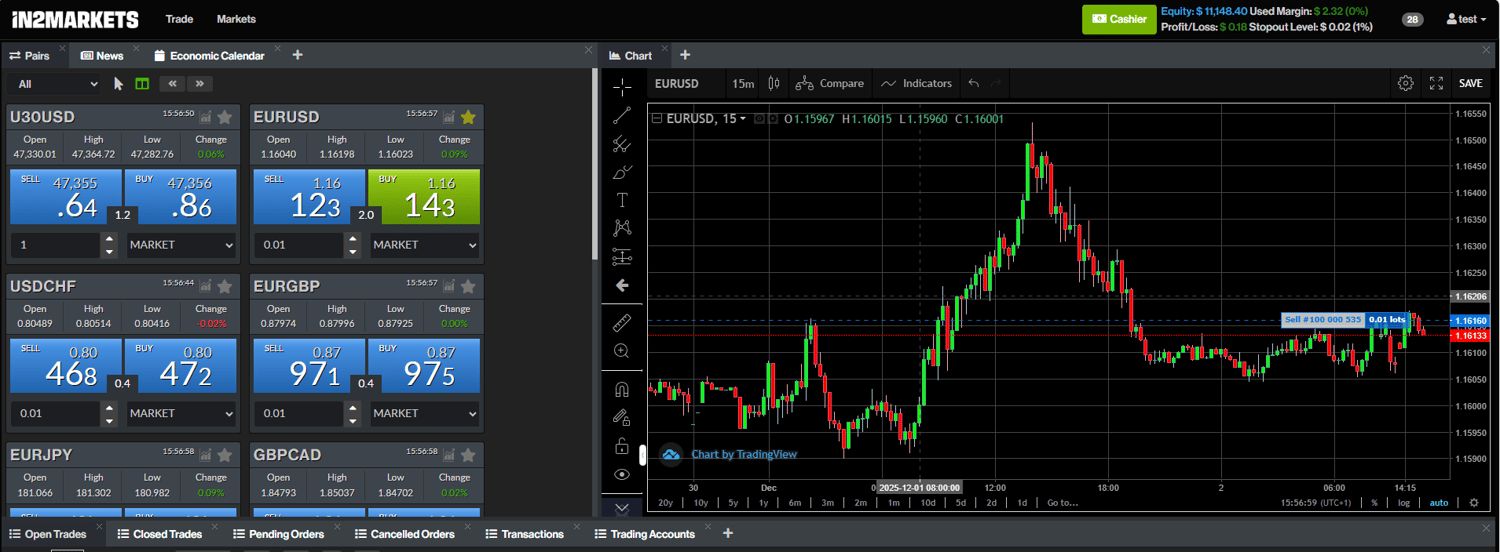Open chart settings gear in top toolbar
This screenshot has height=552, width=1500.
[x=1405, y=83]
